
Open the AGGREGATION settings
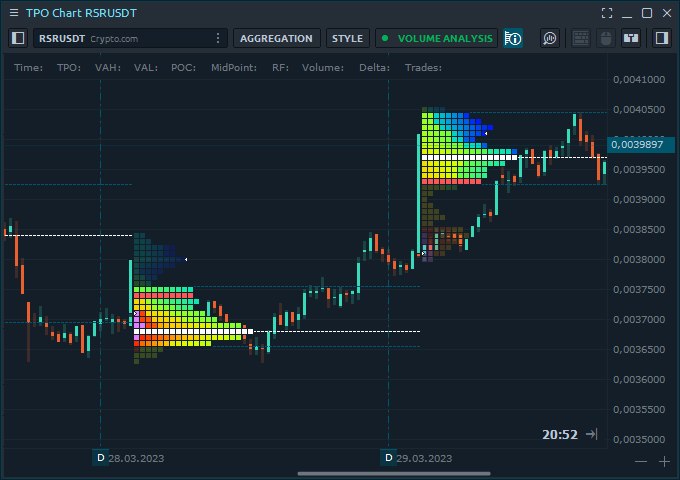277,38
